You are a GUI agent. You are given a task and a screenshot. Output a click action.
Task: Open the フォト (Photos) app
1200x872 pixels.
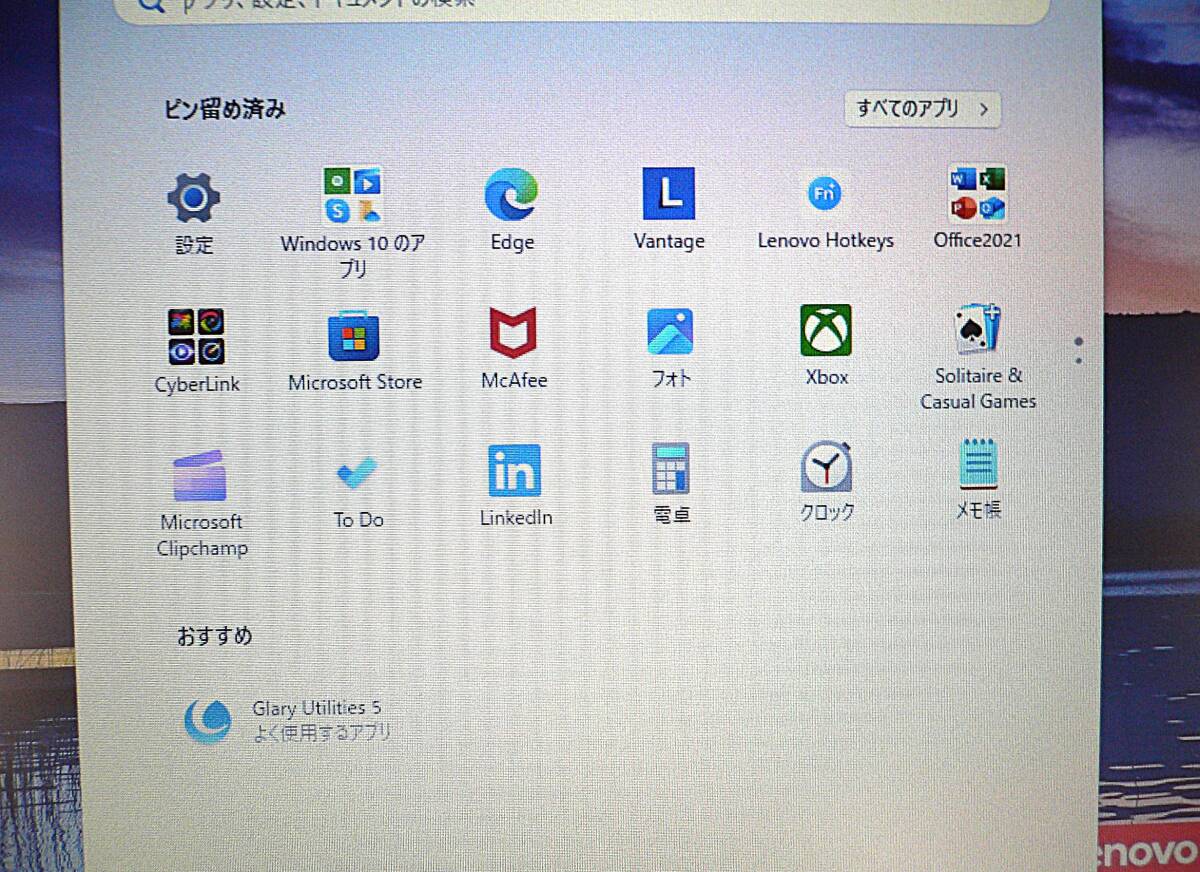pos(671,347)
